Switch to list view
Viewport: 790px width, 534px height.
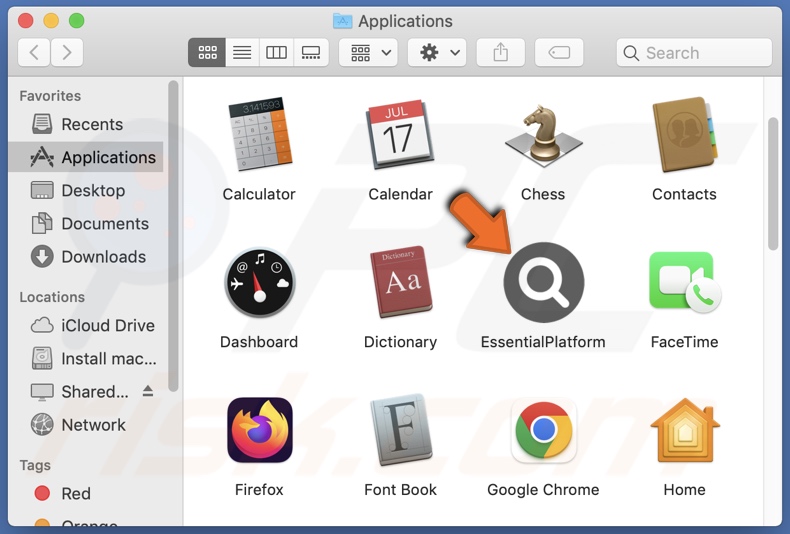pyautogui.click(x=242, y=52)
